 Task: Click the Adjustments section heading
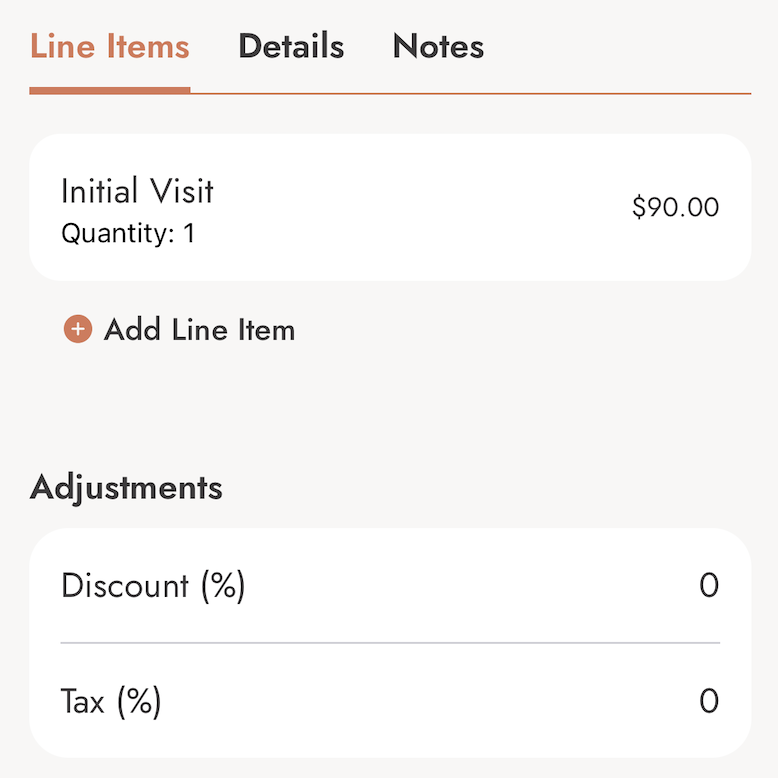tap(126, 488)
